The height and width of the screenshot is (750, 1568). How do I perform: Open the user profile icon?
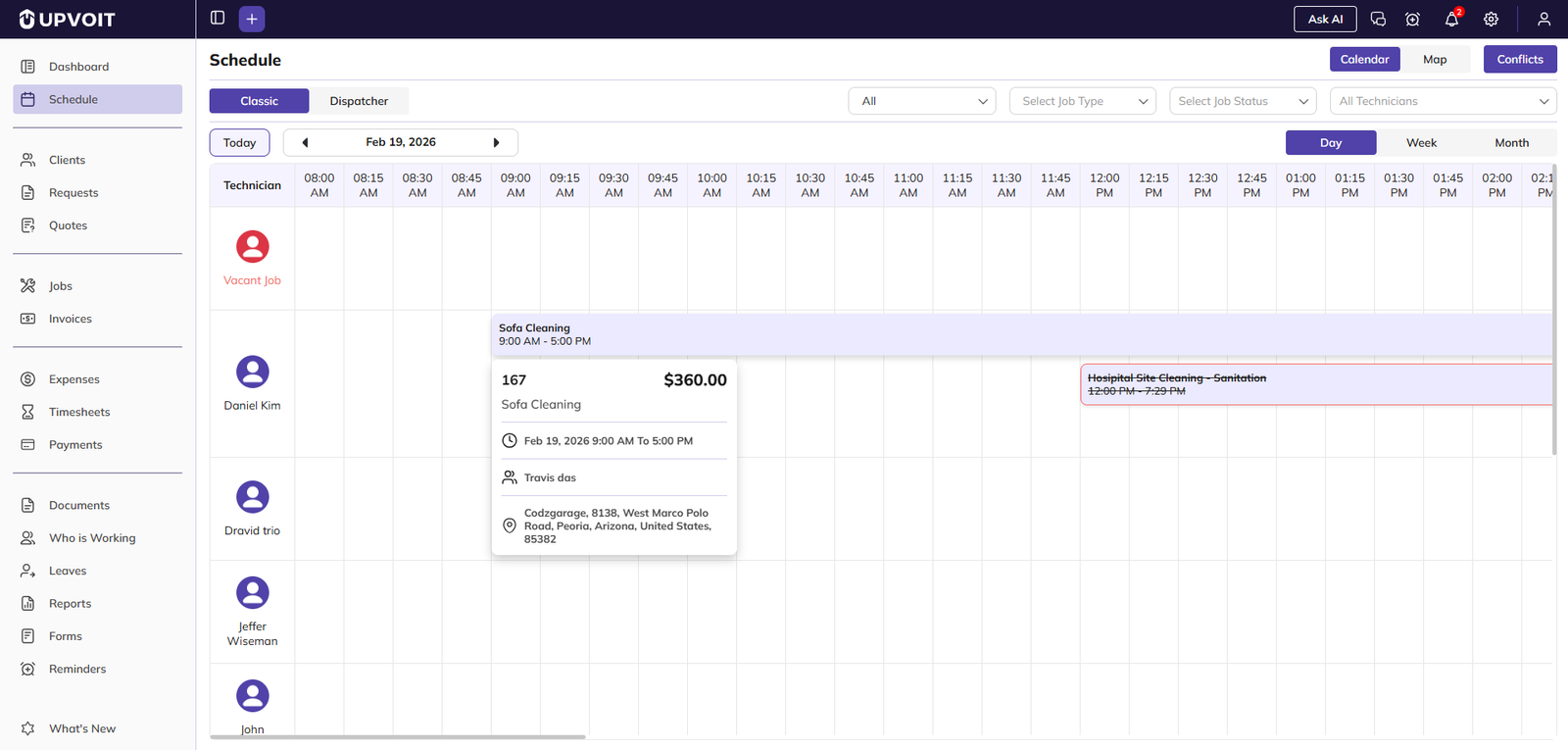pos(1543,19)
